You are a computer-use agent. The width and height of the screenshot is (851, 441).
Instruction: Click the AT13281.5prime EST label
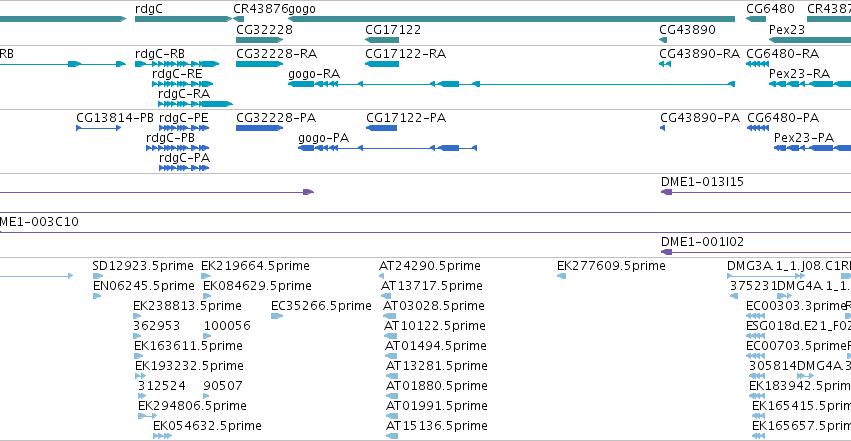coord(437,366)
